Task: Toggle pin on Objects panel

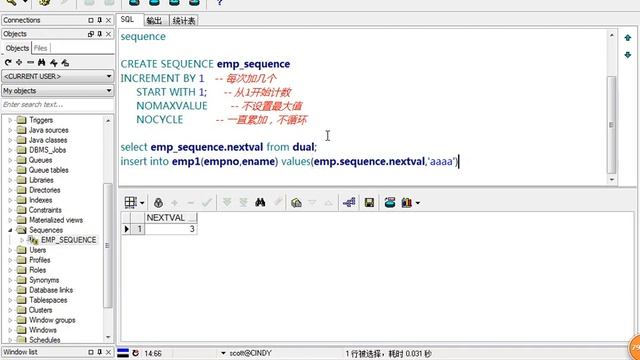Action: pyautogui.click(x=100, y=34)
